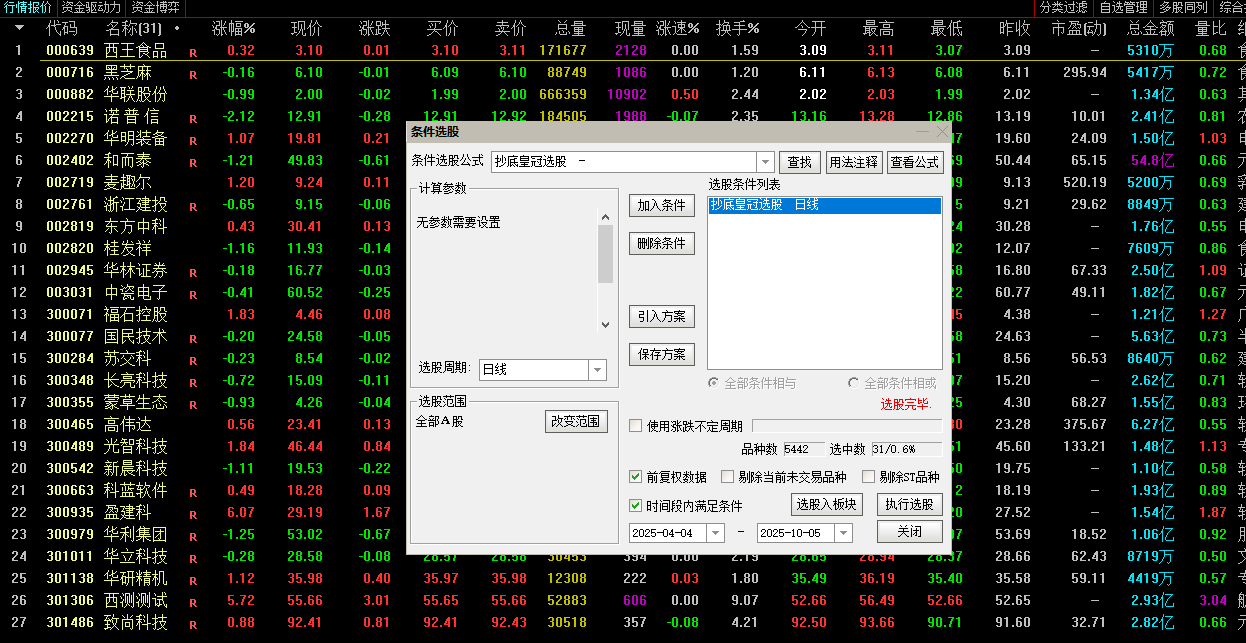Switch to the 资金驱动力 tab
This screenshot has height=643, width=1246.
pyautogui.click(x=91, y=8)
